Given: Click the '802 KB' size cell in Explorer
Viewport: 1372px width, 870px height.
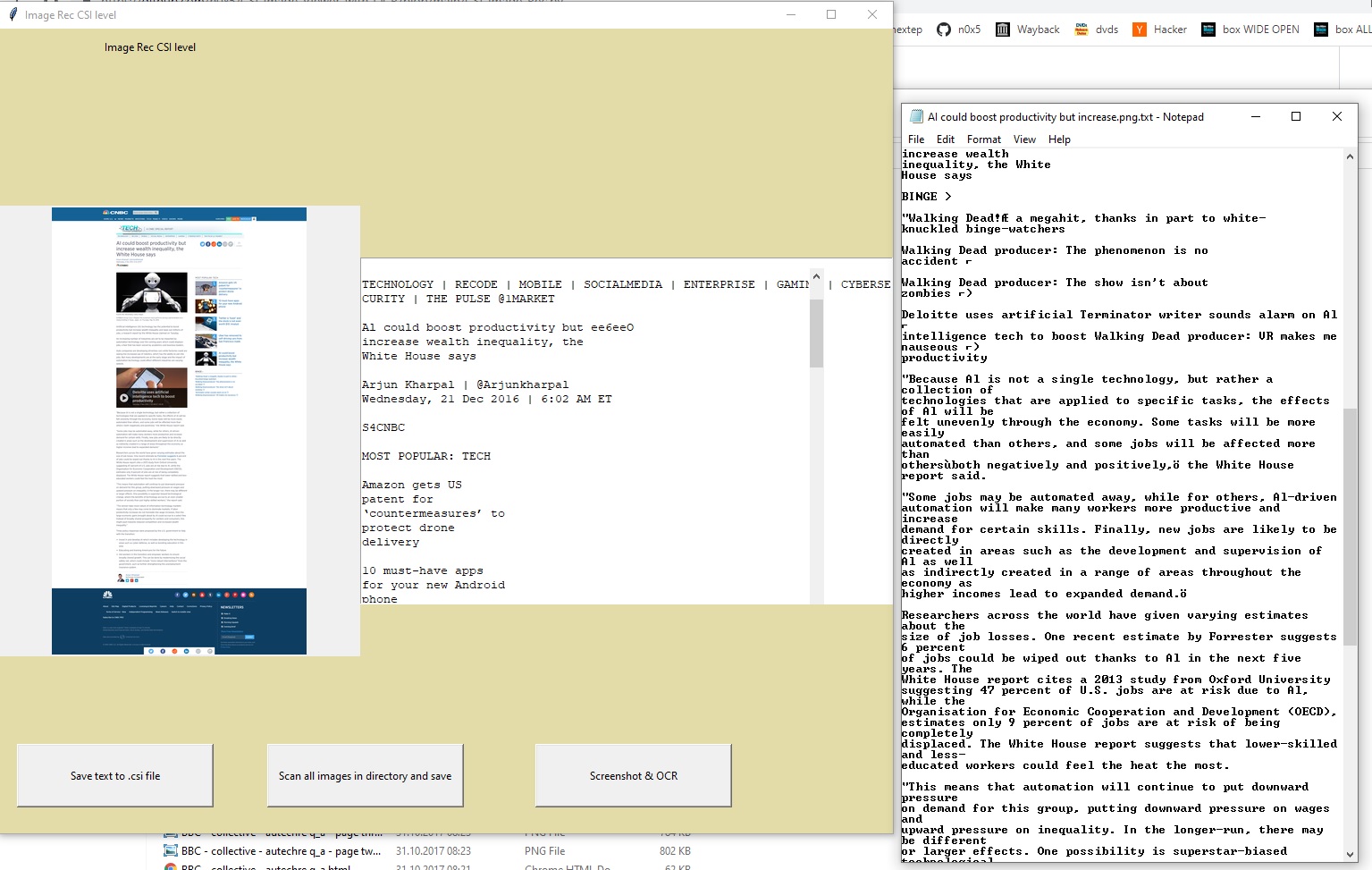Looking at the screenshot, I should click(x=675, y=851).
